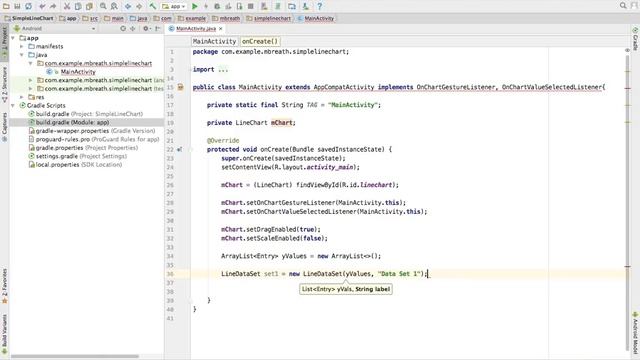Click the collapse all icon in Project panel
The width and height of the screenshot is (640, 360).
133,29
